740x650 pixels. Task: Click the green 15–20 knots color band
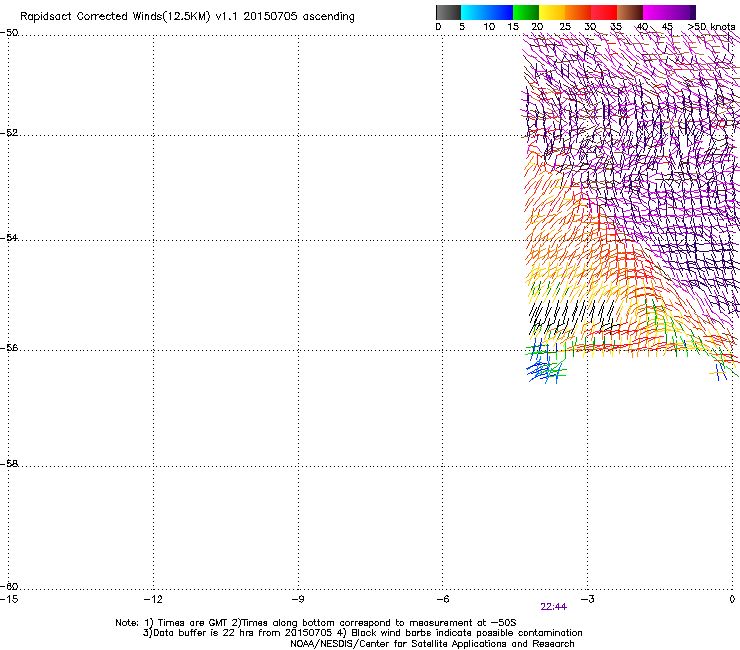click(526, 12)
